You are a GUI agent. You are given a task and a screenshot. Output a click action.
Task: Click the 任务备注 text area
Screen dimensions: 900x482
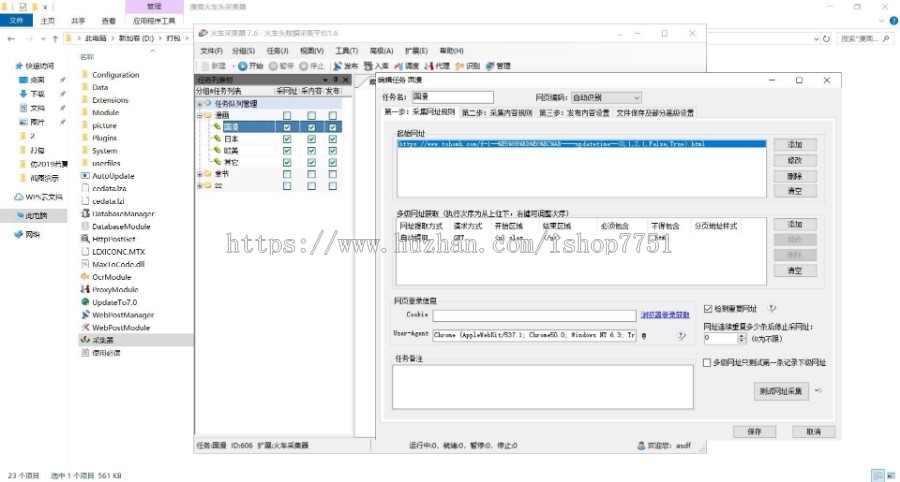(x=543, y=387)
